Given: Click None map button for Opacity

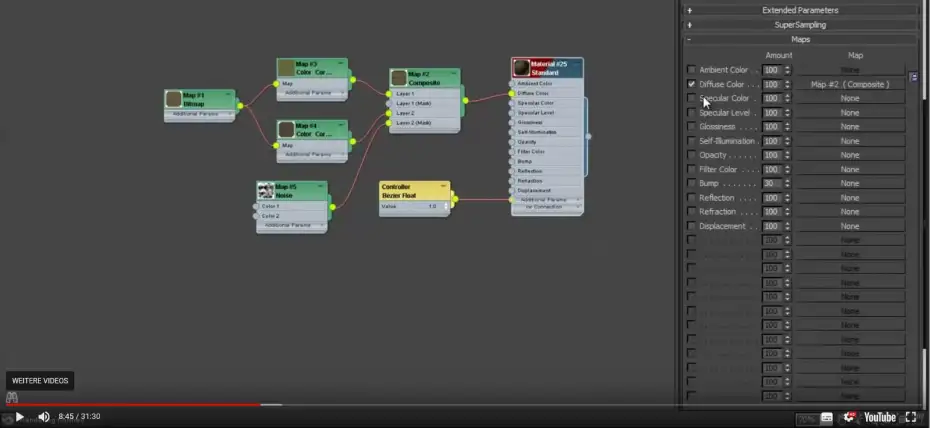Looking at the screenshot, I should click(850, 155).
